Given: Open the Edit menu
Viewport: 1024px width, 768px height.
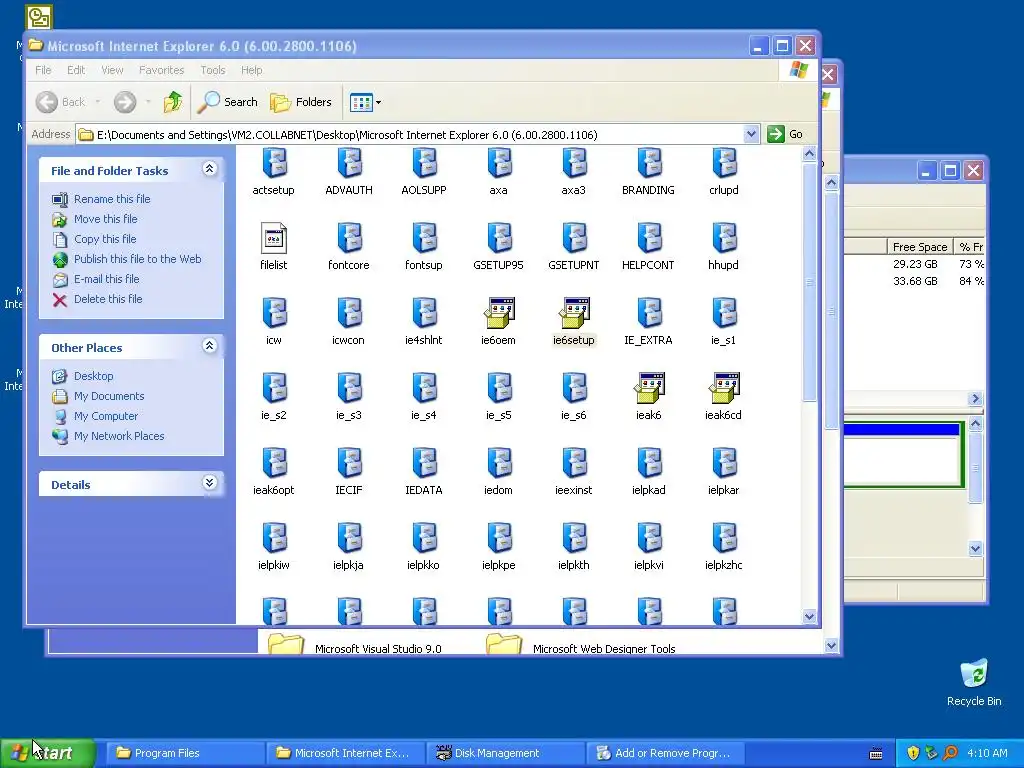Looking at the screenshot, I should click(x=76, y=70).
